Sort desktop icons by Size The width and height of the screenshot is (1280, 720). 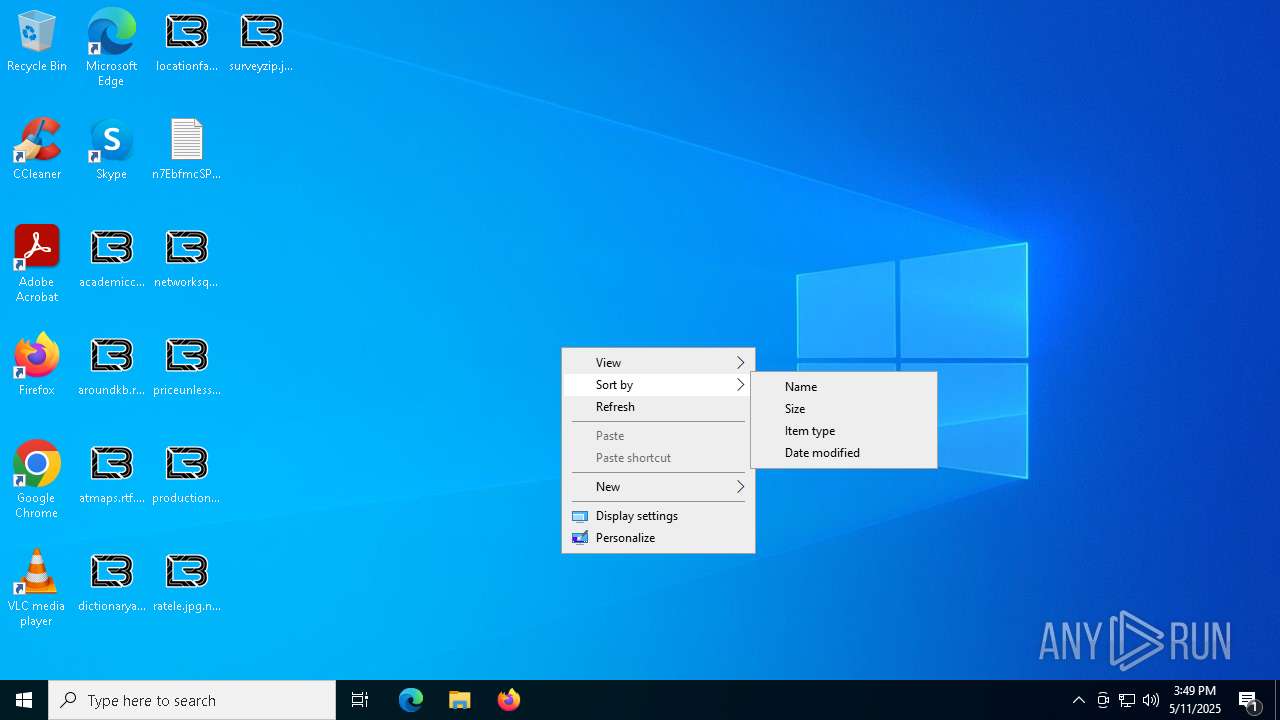coord(844,408)
